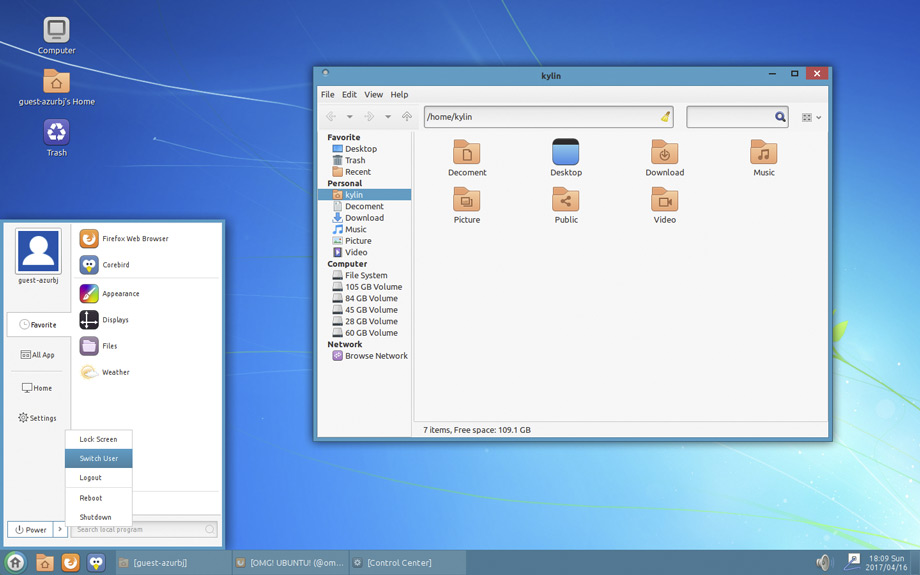Open Firefox from the taskbar

pos(70,563)
